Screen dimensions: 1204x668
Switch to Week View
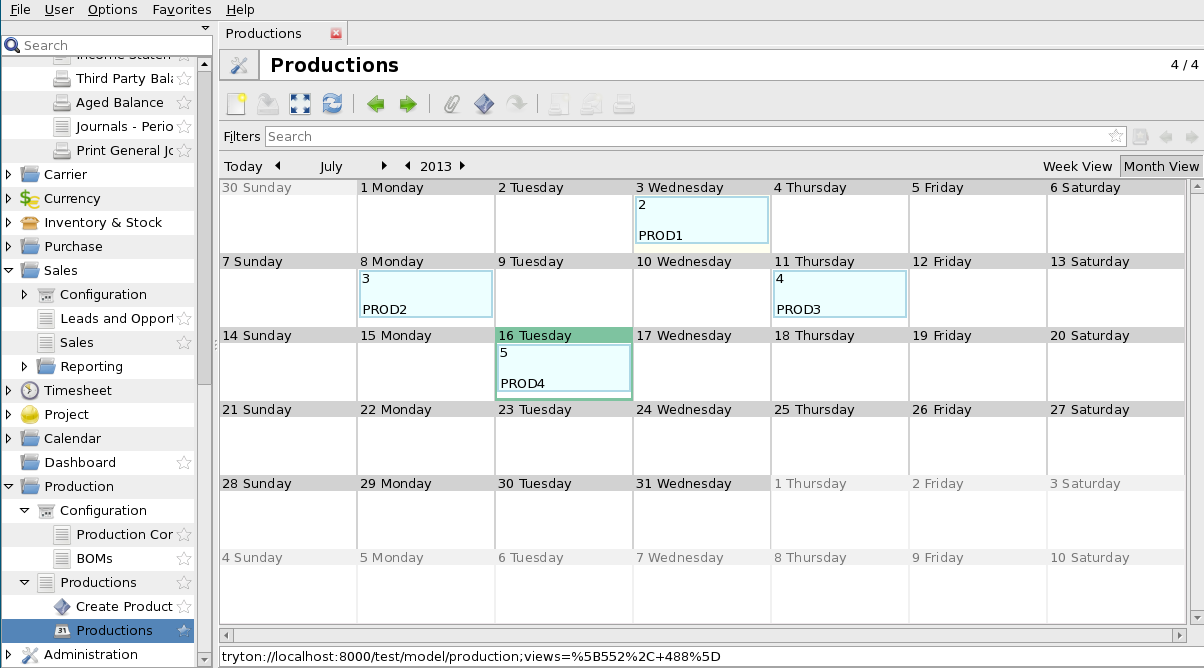1077,166
